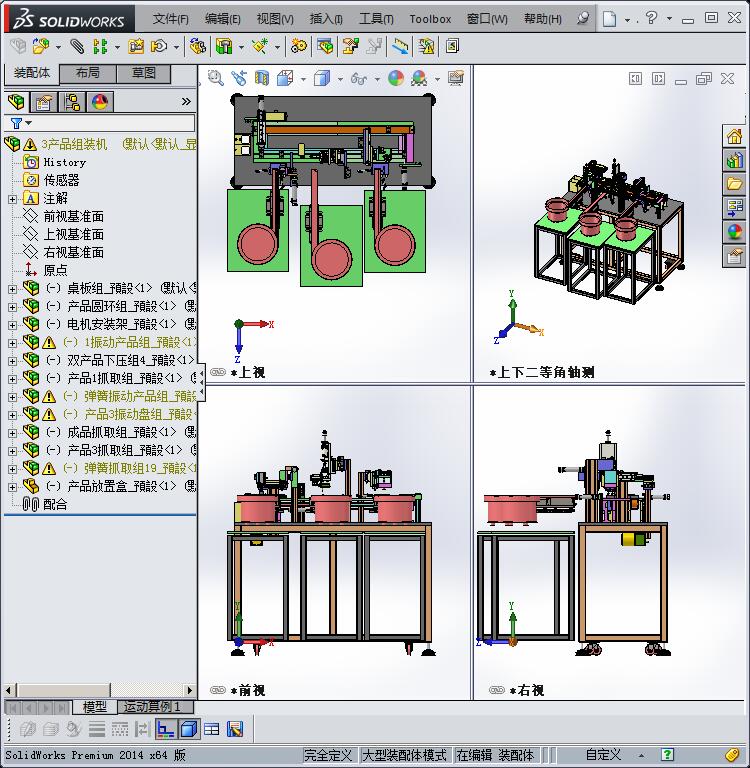The height and width of the screenshot is (768, 750).
Task: Click the green help icon in status bar
Action: 667,755
